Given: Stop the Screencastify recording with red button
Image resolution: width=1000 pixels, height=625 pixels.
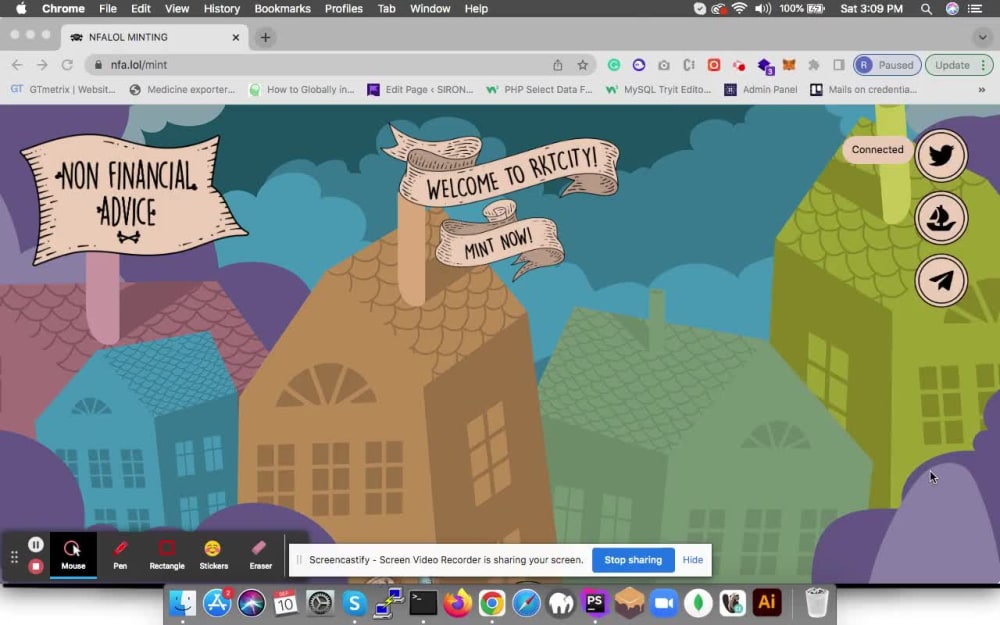Looking at the screenshot, I should (x=36, y=566).
